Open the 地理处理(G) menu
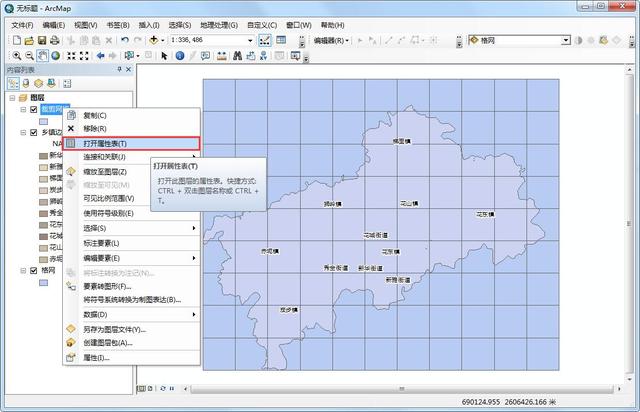Screen dimensions: 640x412 pos(219,25)
